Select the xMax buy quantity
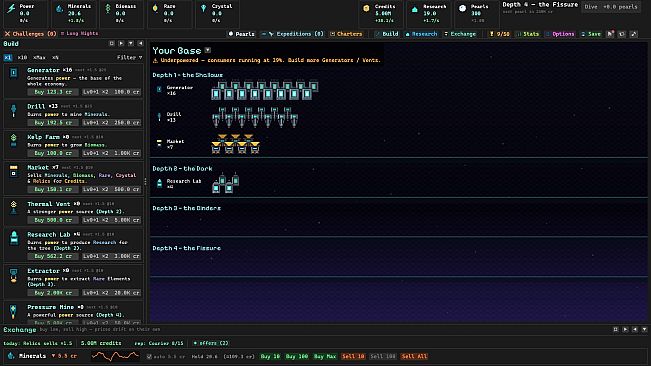Image resolution: width=651 pixels, height=366 pixels. tap(39, 58)
